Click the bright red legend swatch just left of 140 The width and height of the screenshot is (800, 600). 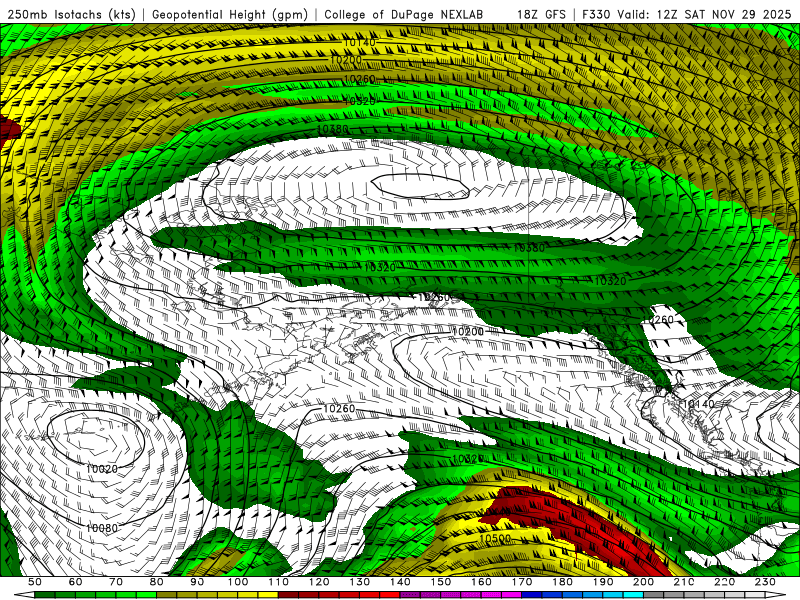point(390,595)
